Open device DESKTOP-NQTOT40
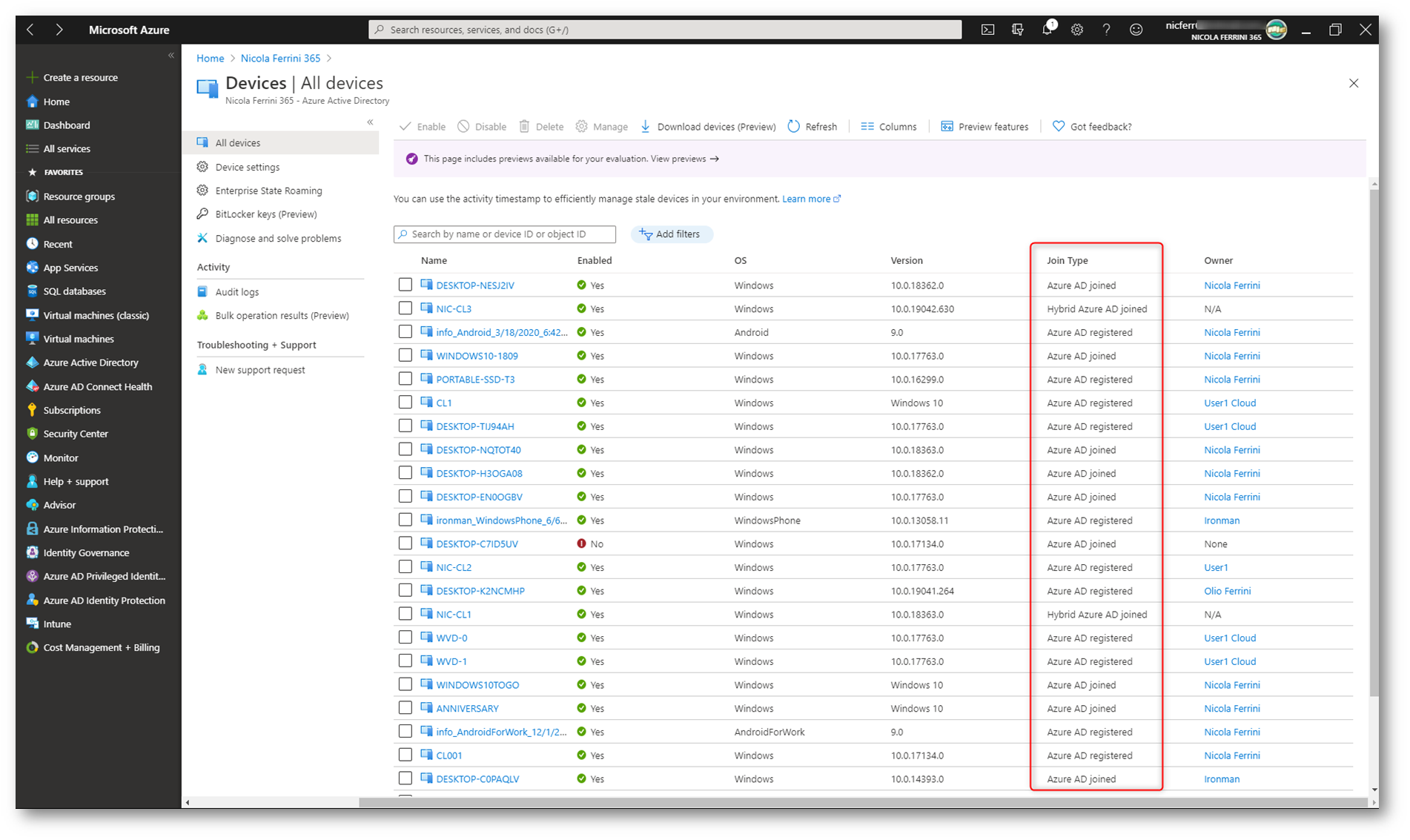Viewport: 1410px width, 840px height. 478,450
